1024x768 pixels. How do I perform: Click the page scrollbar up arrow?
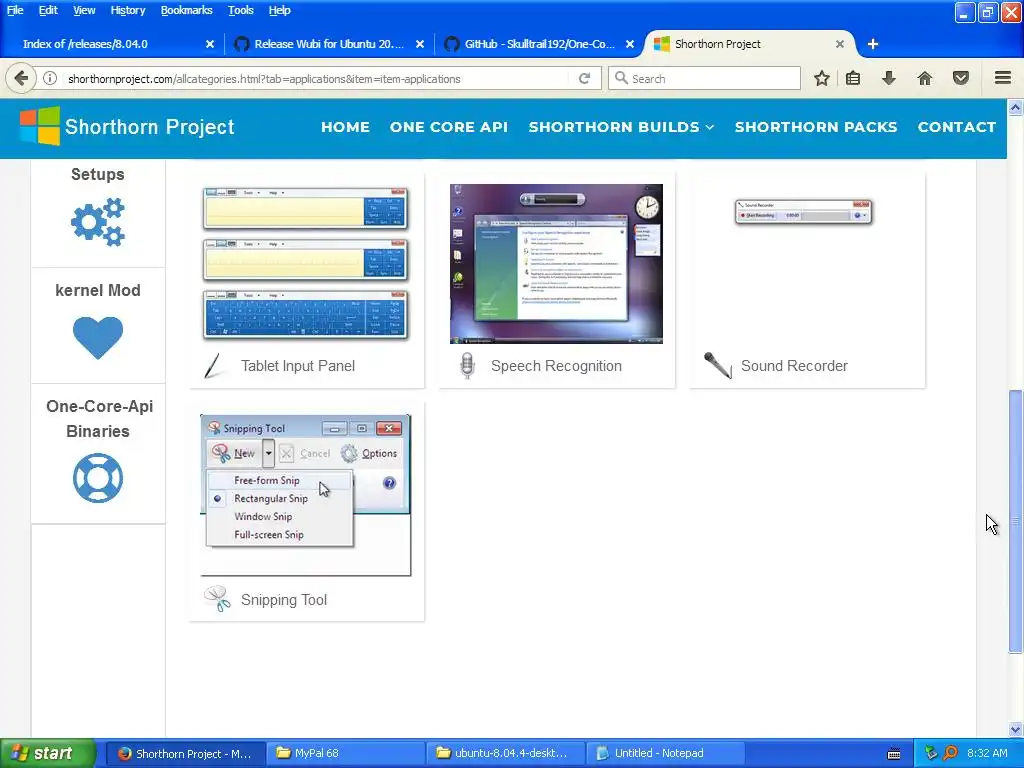(1015, 107)
